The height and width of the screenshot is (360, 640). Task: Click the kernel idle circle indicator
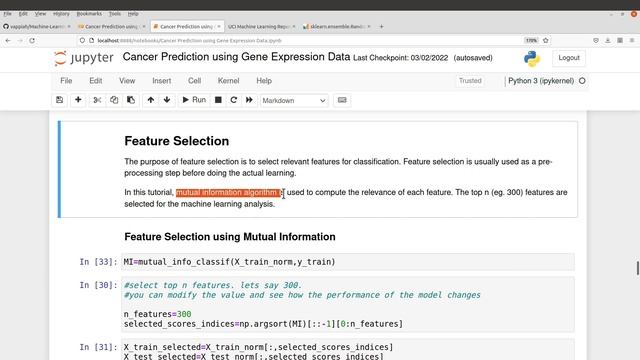click(582, 81)
